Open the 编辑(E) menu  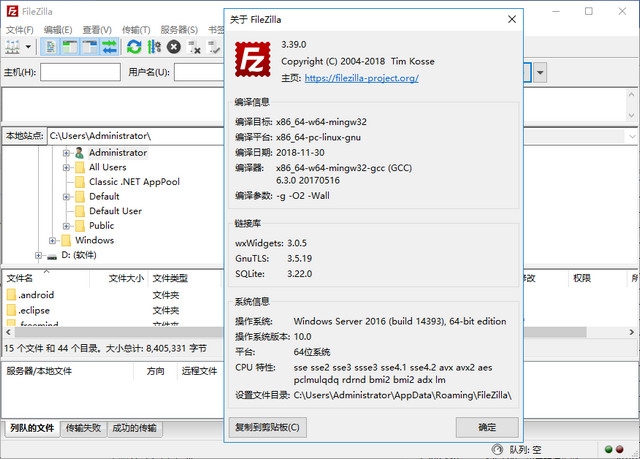58,30
